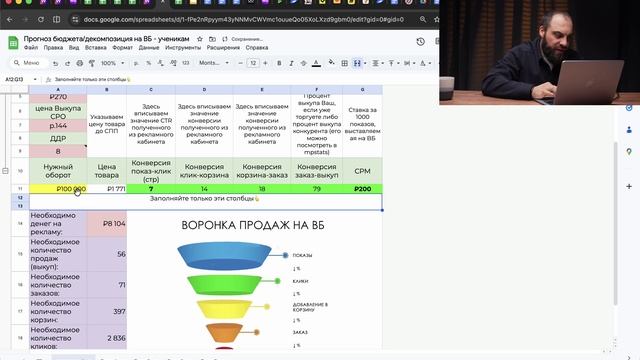
Task: Open the Вид menu
Action: 73,48
